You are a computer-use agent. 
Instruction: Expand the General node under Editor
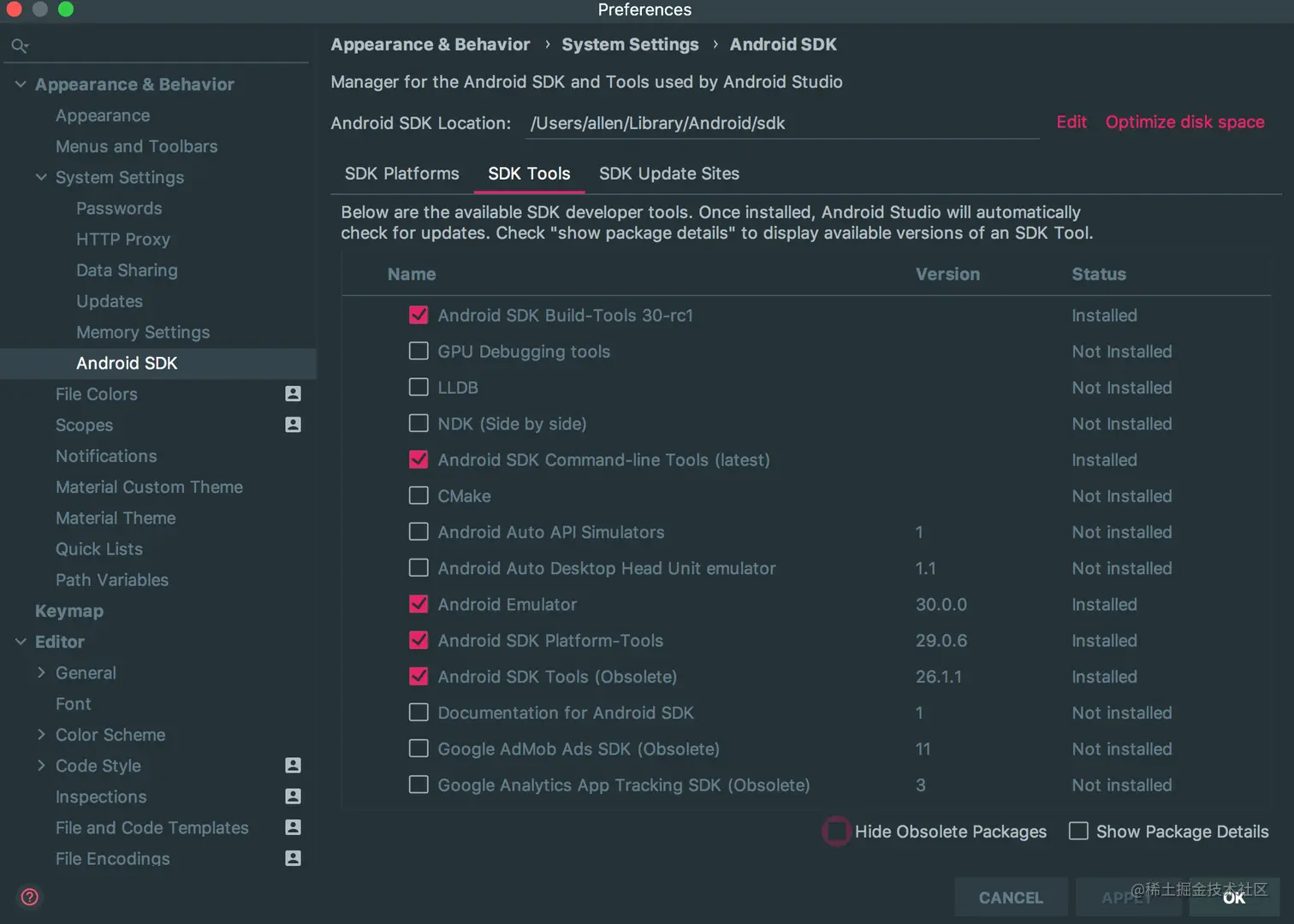tap(41, 672)
